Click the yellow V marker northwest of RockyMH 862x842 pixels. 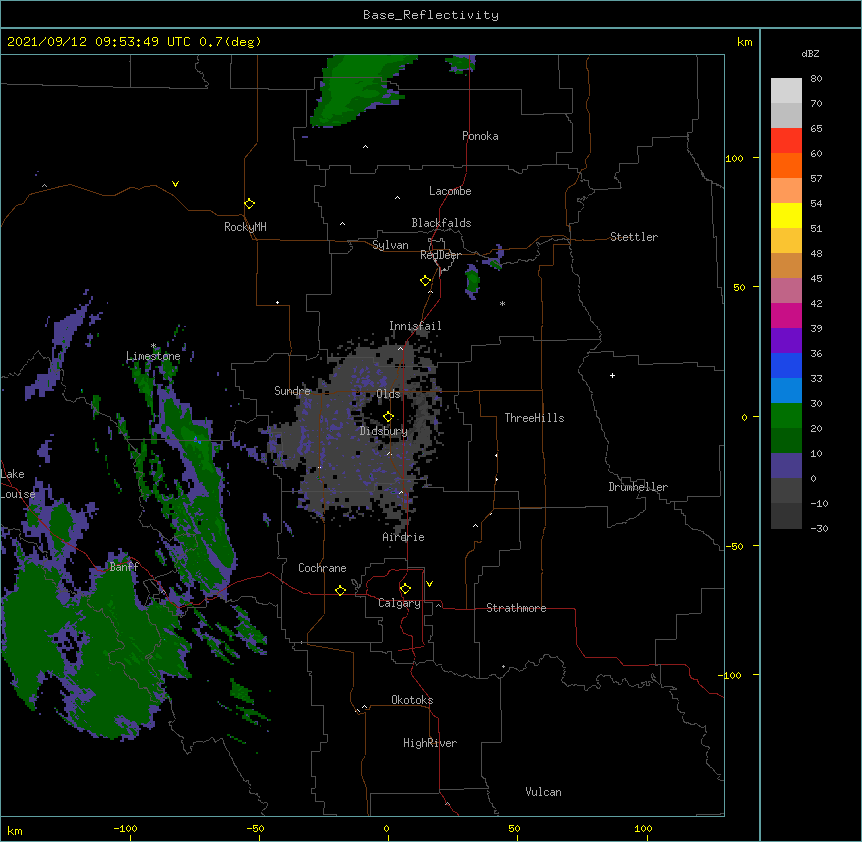(x=175, y=184)
